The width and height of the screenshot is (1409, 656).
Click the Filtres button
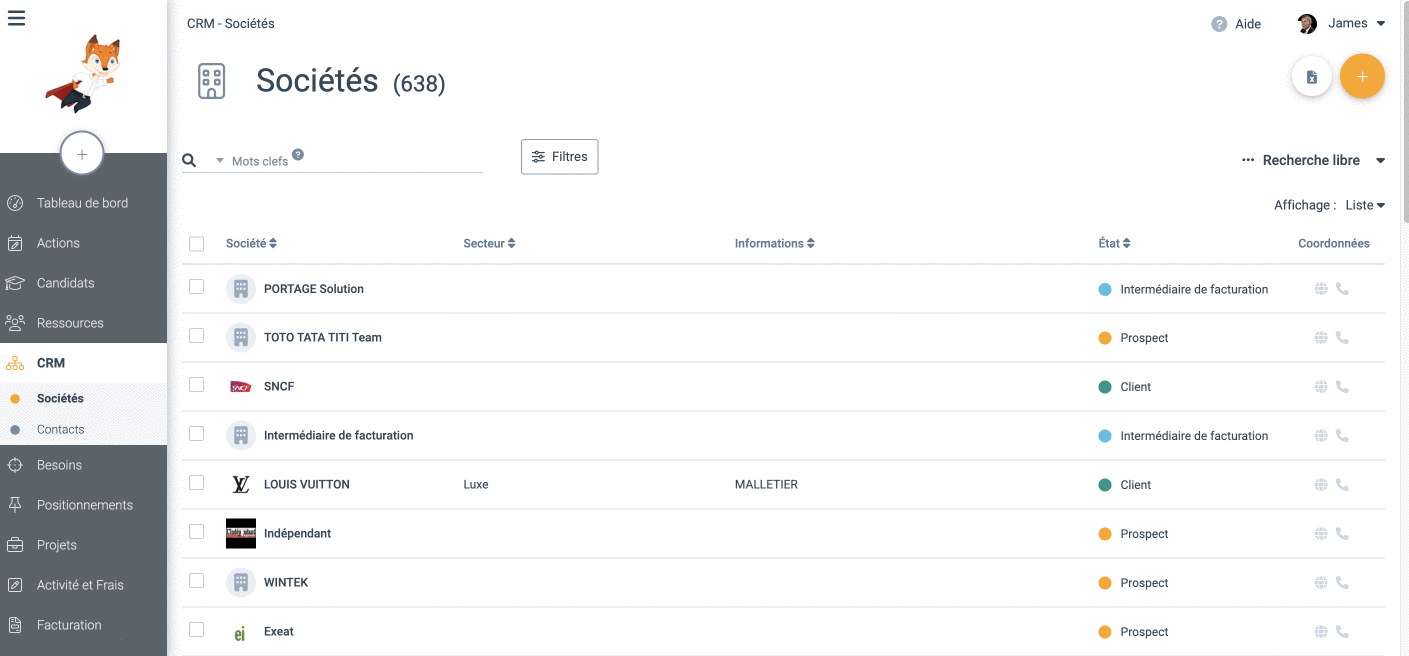pyautogui.click(x=559, y=157)
